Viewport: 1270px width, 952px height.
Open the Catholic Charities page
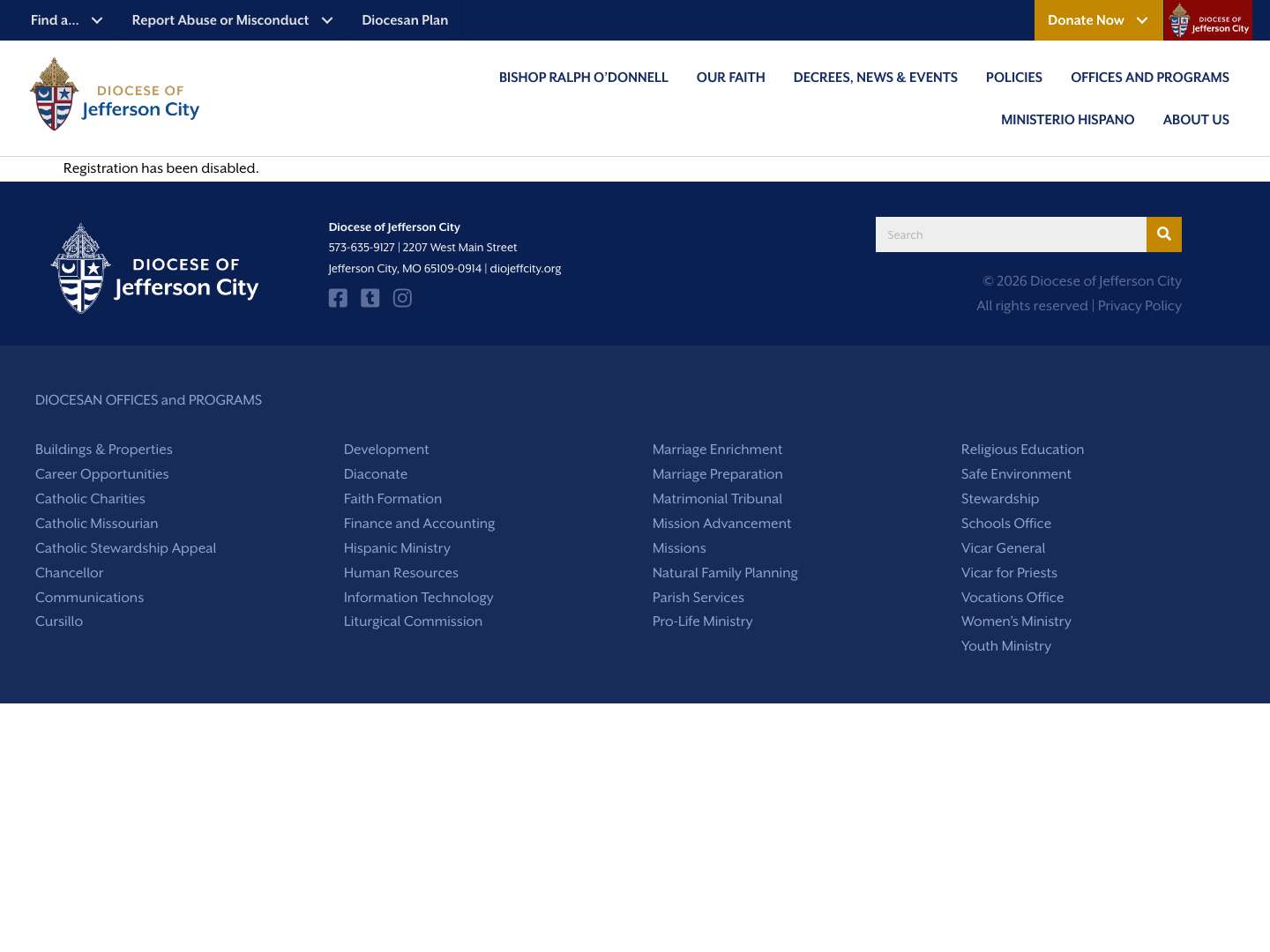click(90, 499)
